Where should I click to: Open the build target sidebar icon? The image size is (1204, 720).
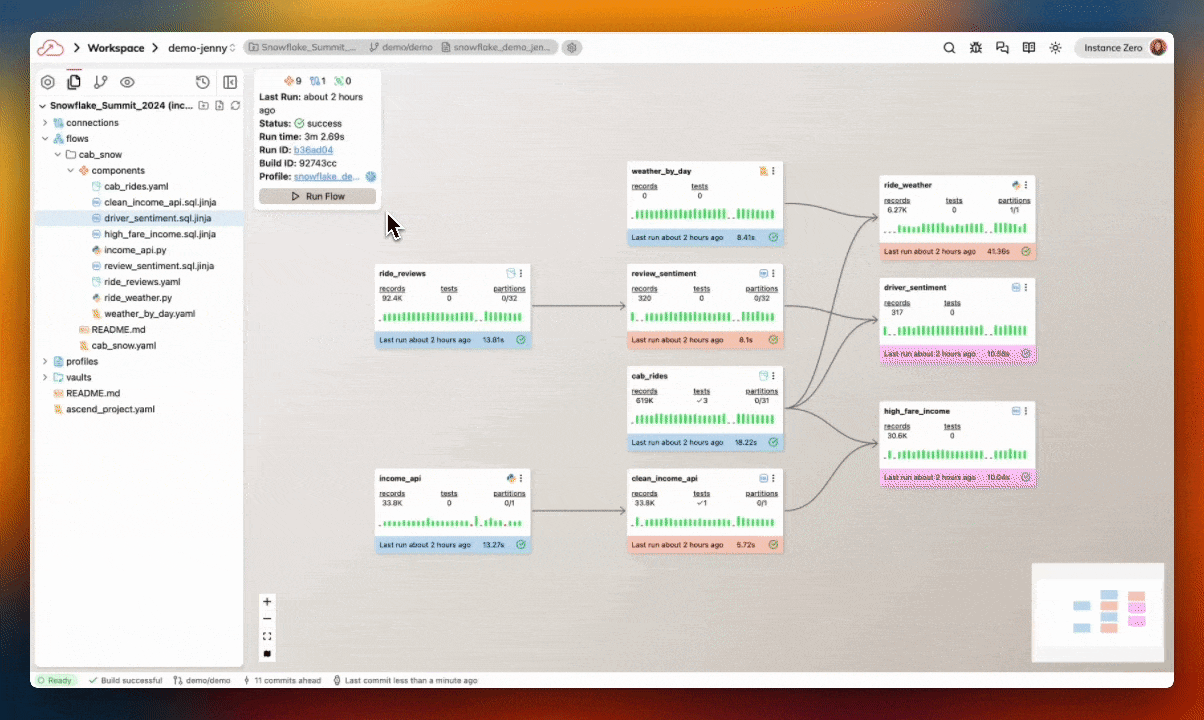pyautogui.click(x=47, y=82)
